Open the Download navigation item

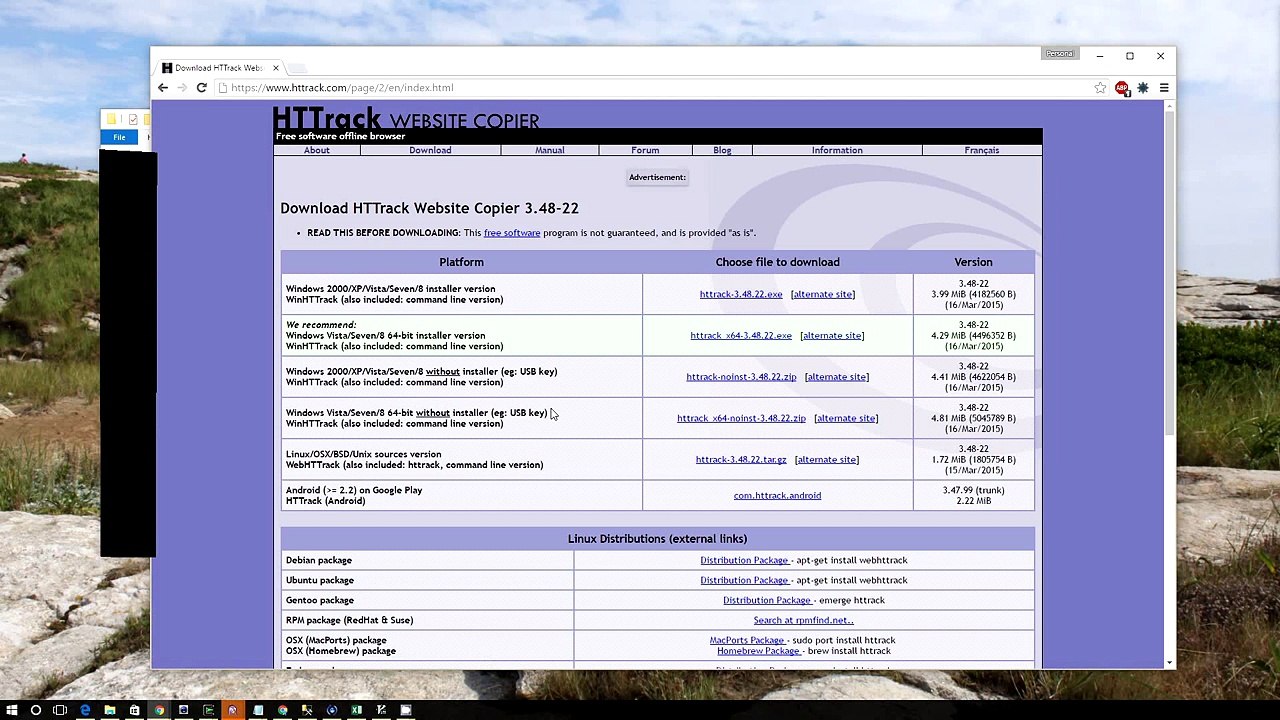[x=430, y=150]
